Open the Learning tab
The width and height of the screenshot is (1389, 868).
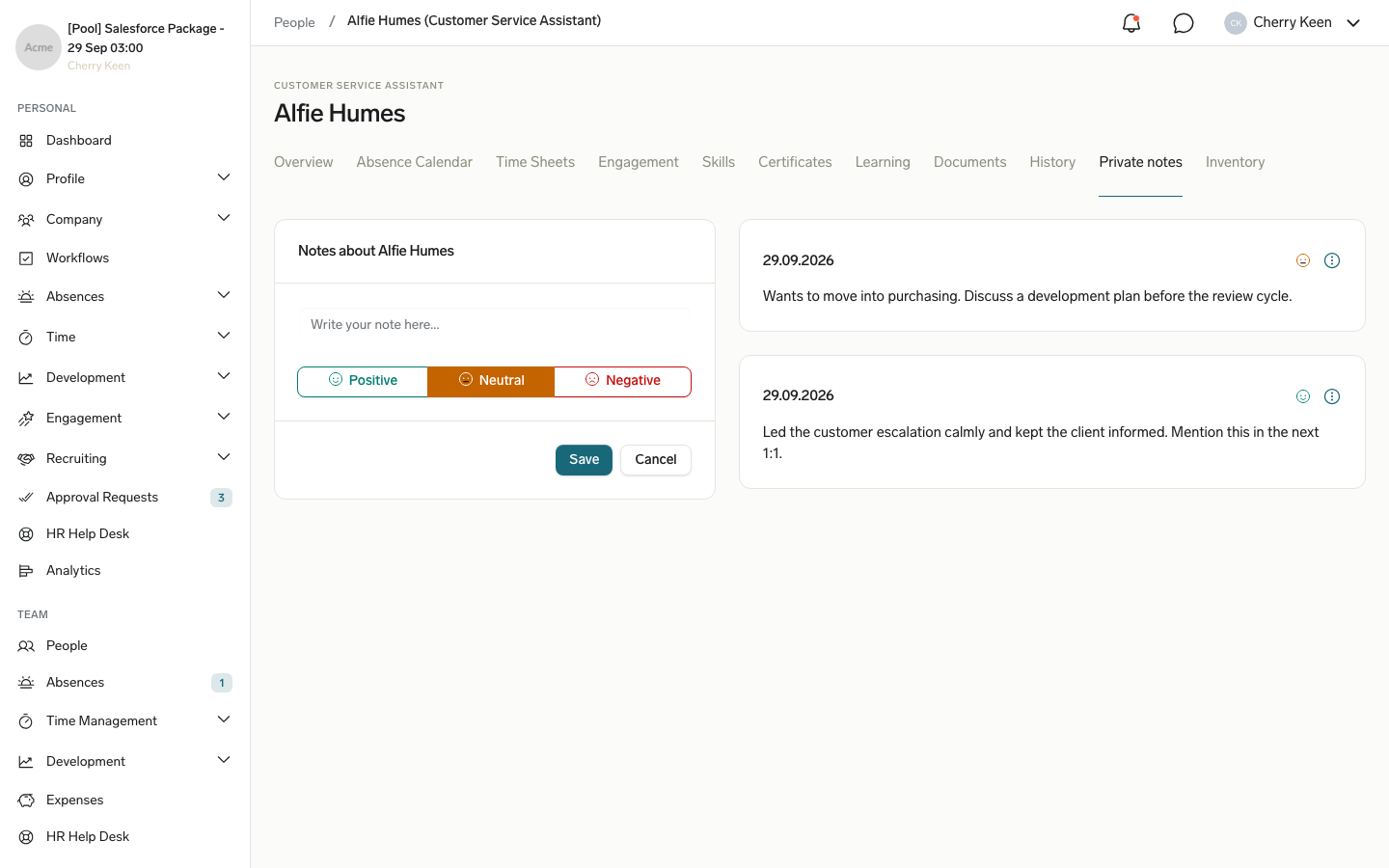coord(883,162)
